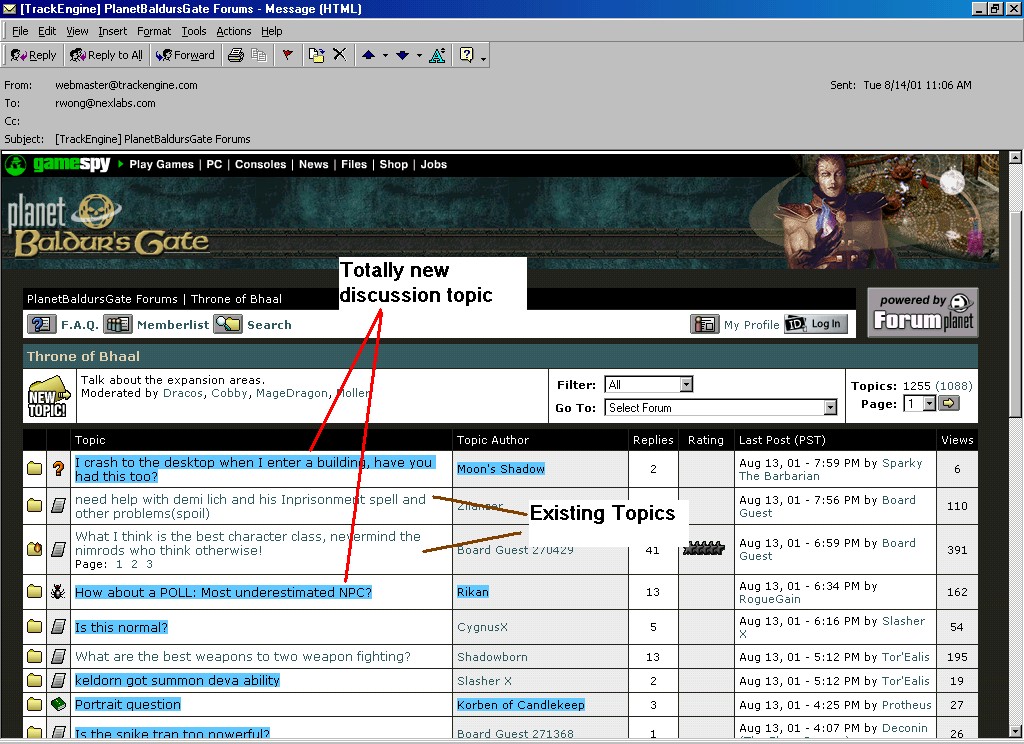Viewport: 1024px width, 744px height.
Task: Open the Edit menu
Action: point(47,31)
